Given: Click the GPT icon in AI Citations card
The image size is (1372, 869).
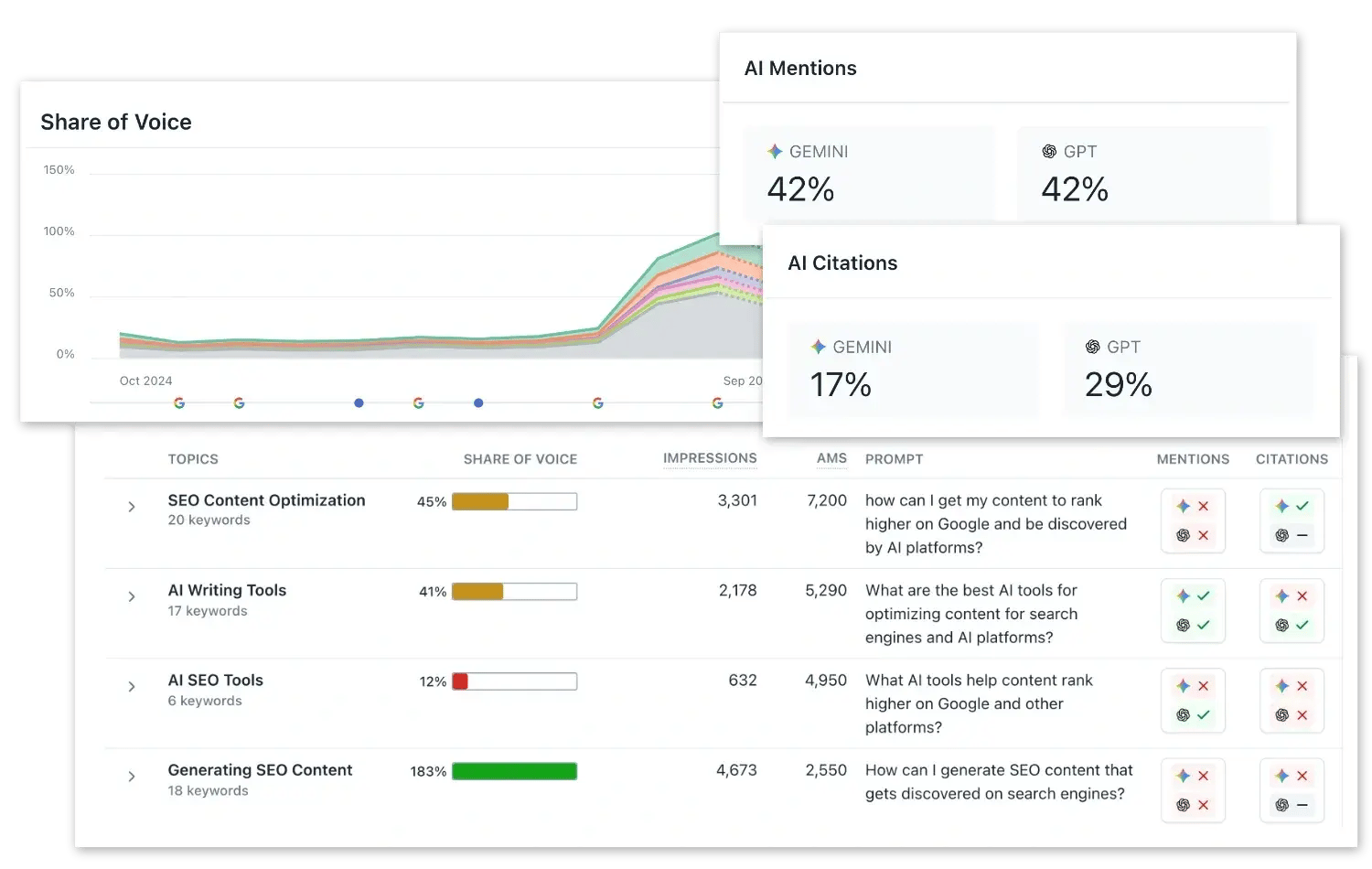Looking at the screenshot, I should pos(1092,347).
